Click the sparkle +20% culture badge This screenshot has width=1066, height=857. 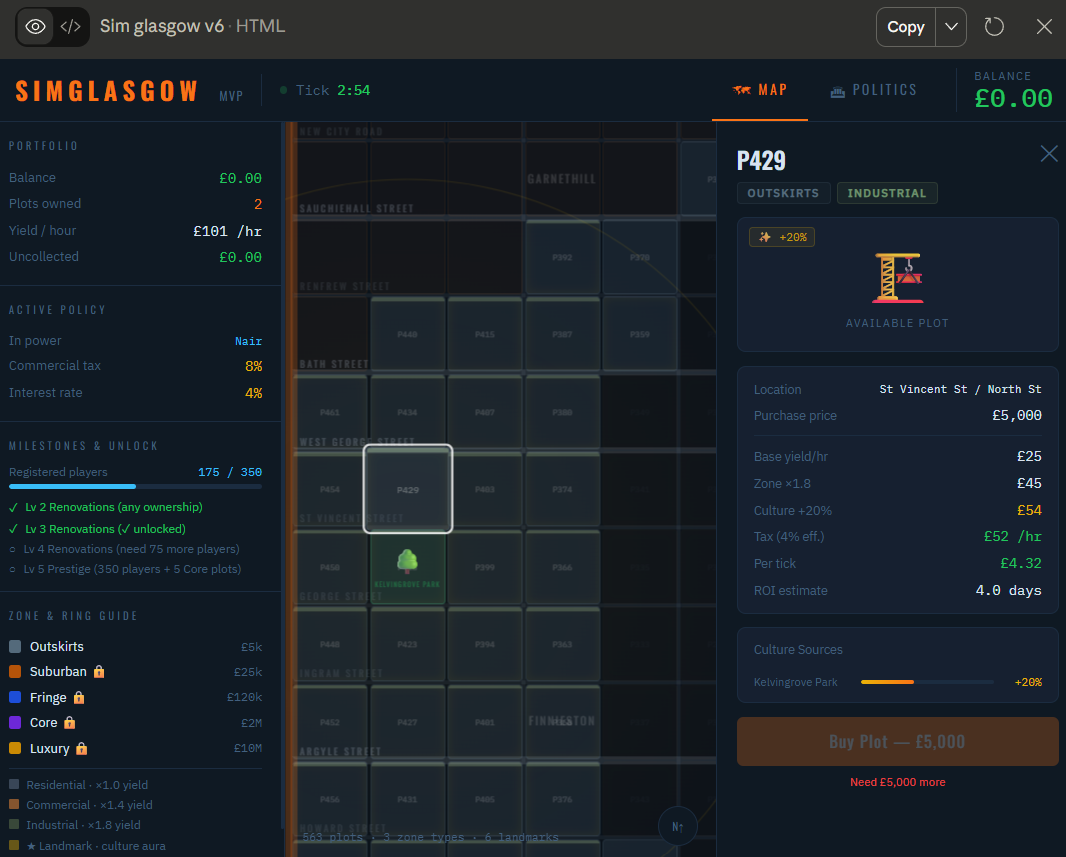point(782,237)
